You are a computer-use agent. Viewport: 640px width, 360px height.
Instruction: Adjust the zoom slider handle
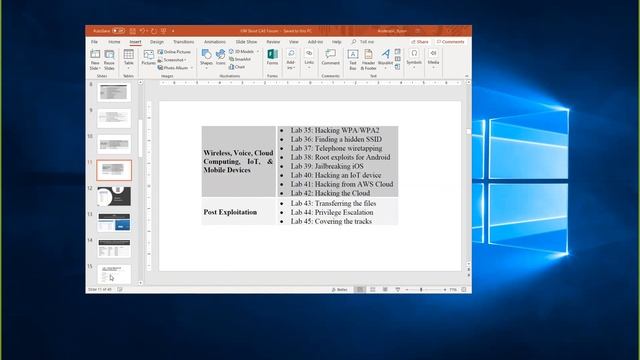[421, 289]
